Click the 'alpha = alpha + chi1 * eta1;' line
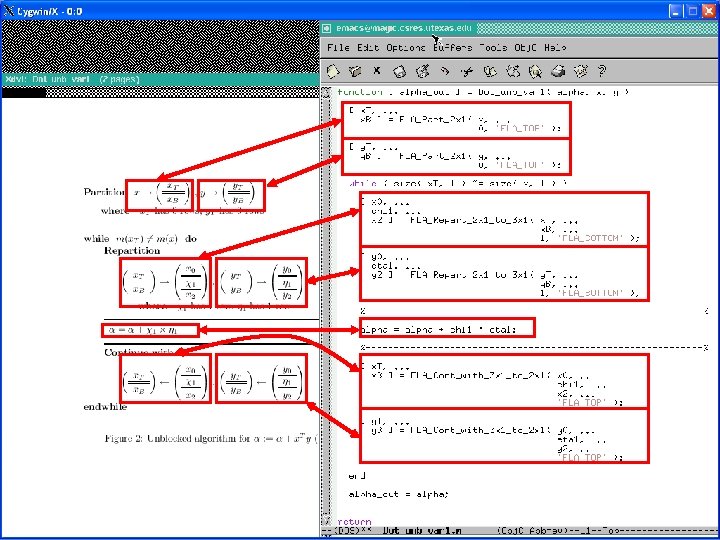This screenshot has height=540, width=720. 439,329
